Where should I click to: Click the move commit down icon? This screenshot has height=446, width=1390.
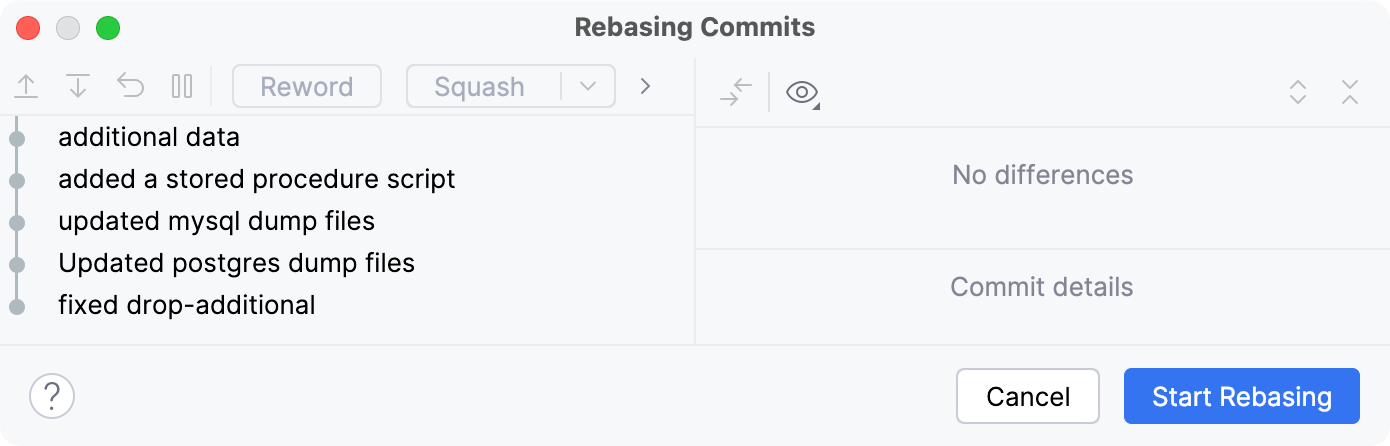click(x=78, y=87)
